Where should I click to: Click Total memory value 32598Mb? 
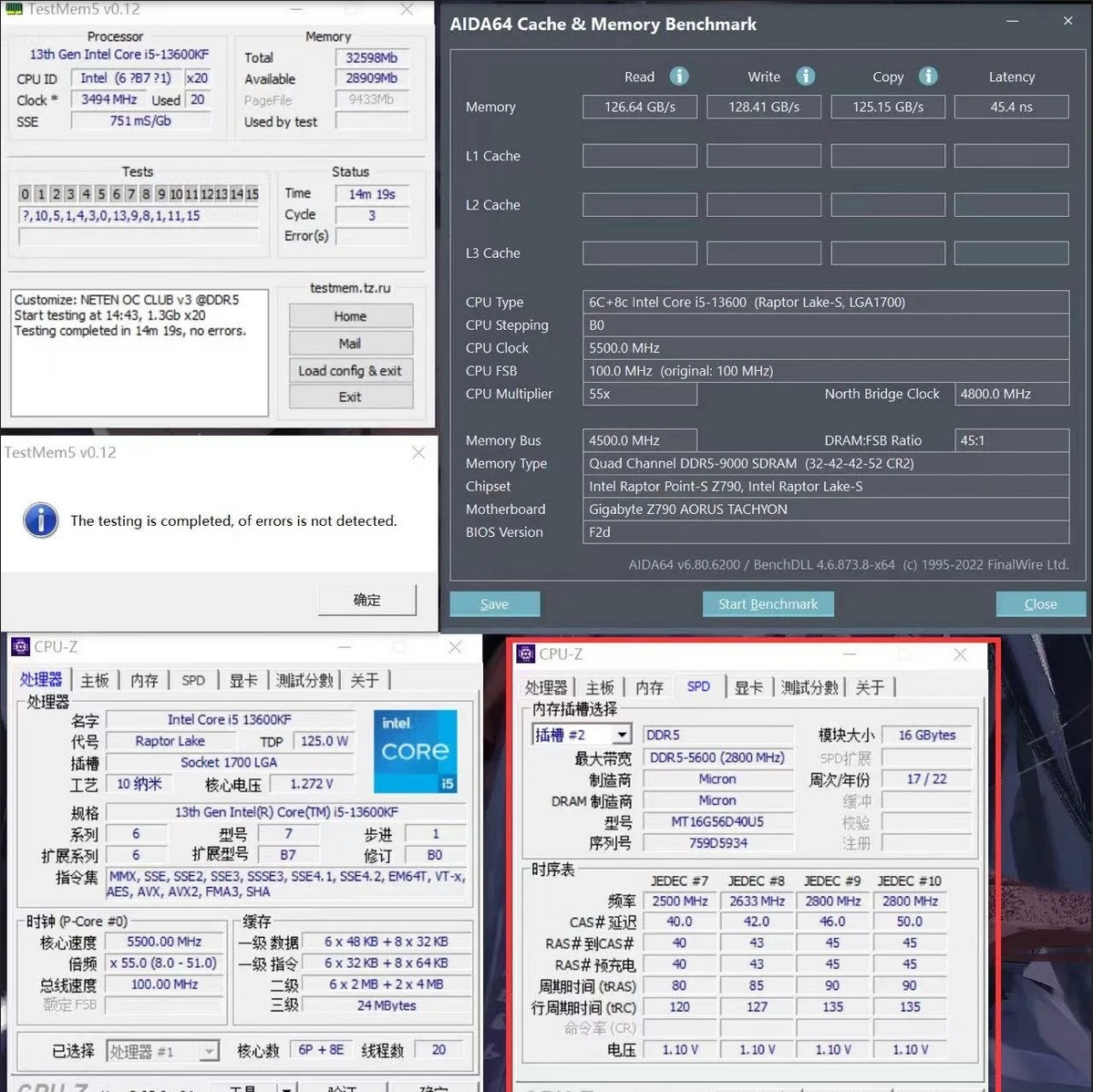[372, 57]
